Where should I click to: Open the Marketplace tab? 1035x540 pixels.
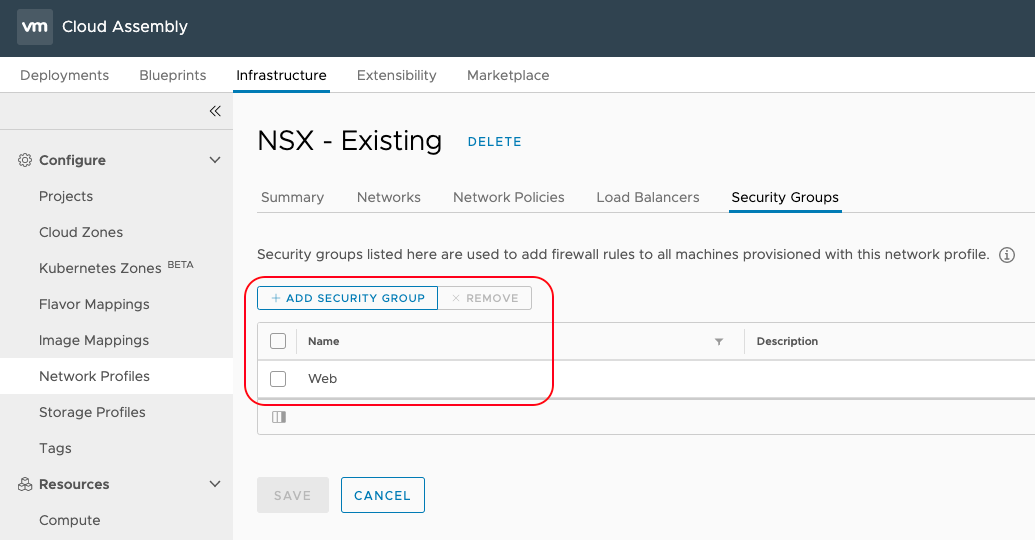click(x=508, y=75)
